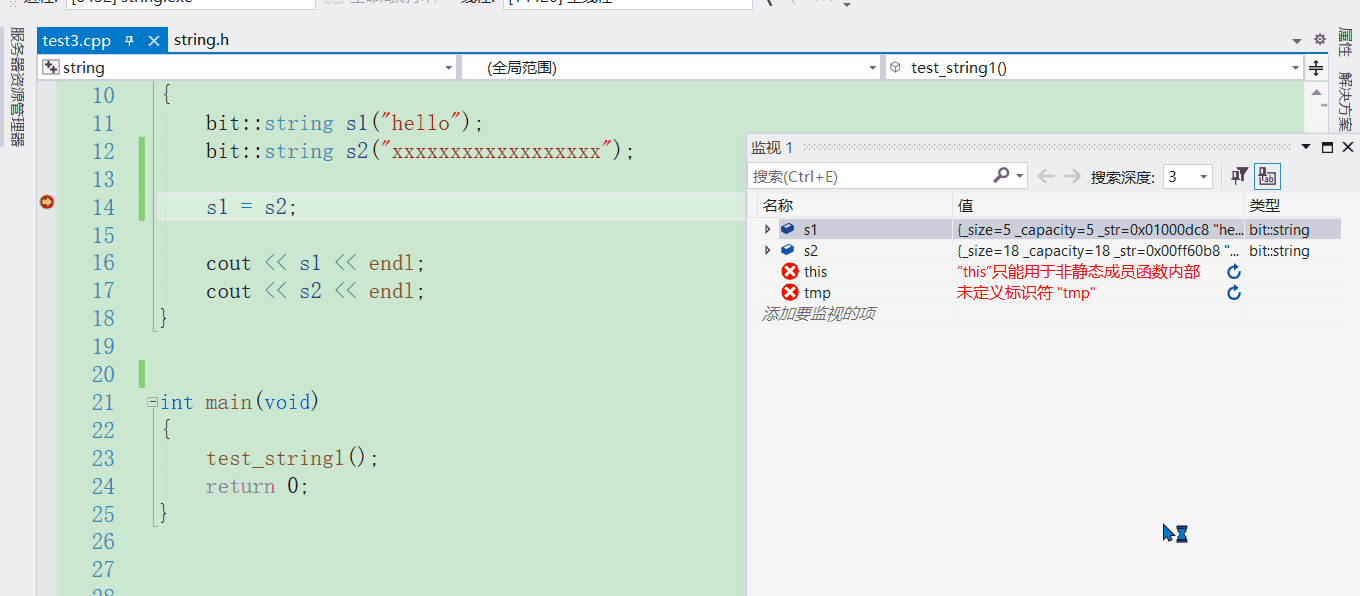Click the 未定义标识符 "tmp" message
The width and height of the screenshot is (1360, 596).
click(x=1026, y=292)
